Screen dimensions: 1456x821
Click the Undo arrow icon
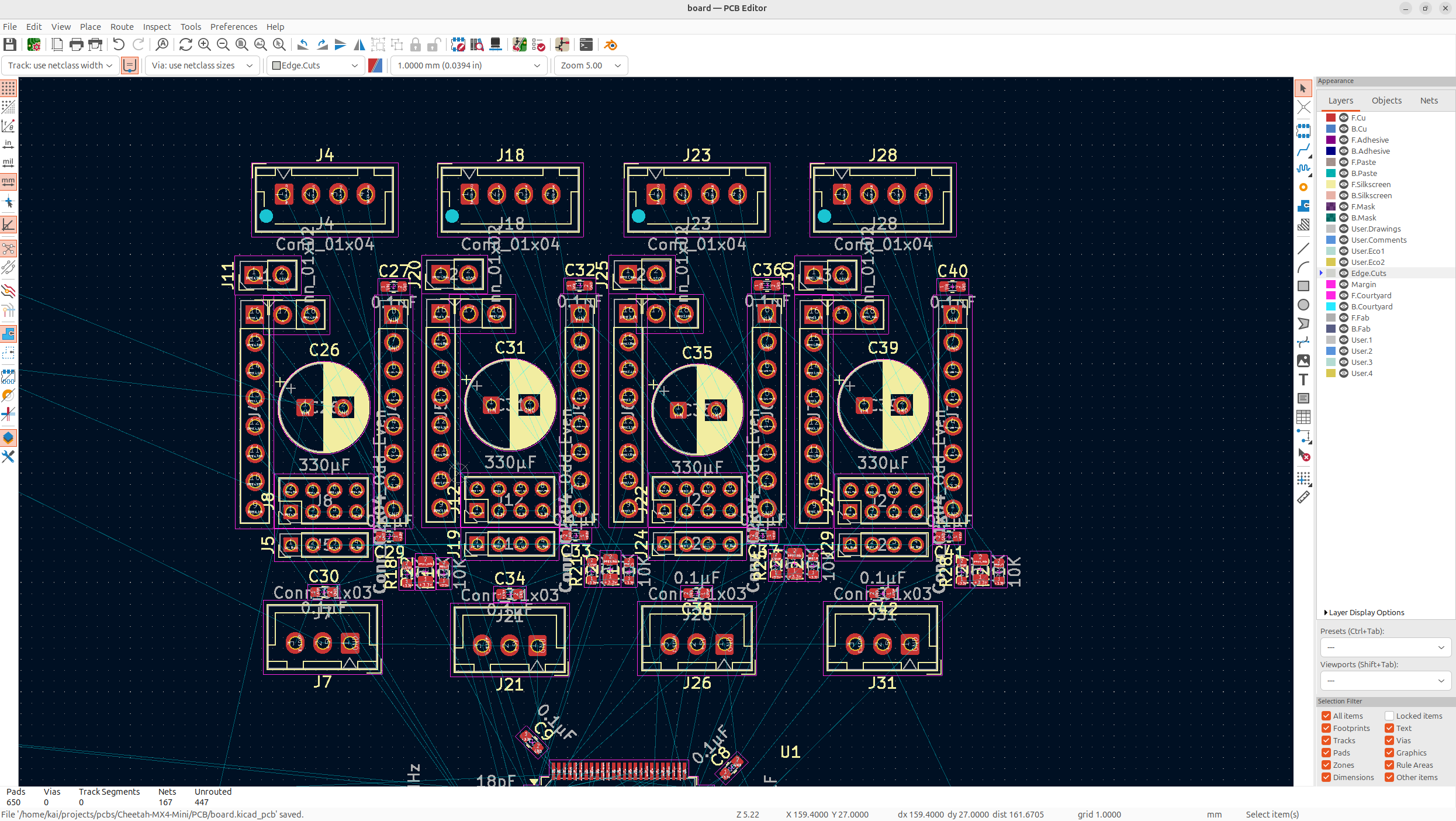point(119,44)
